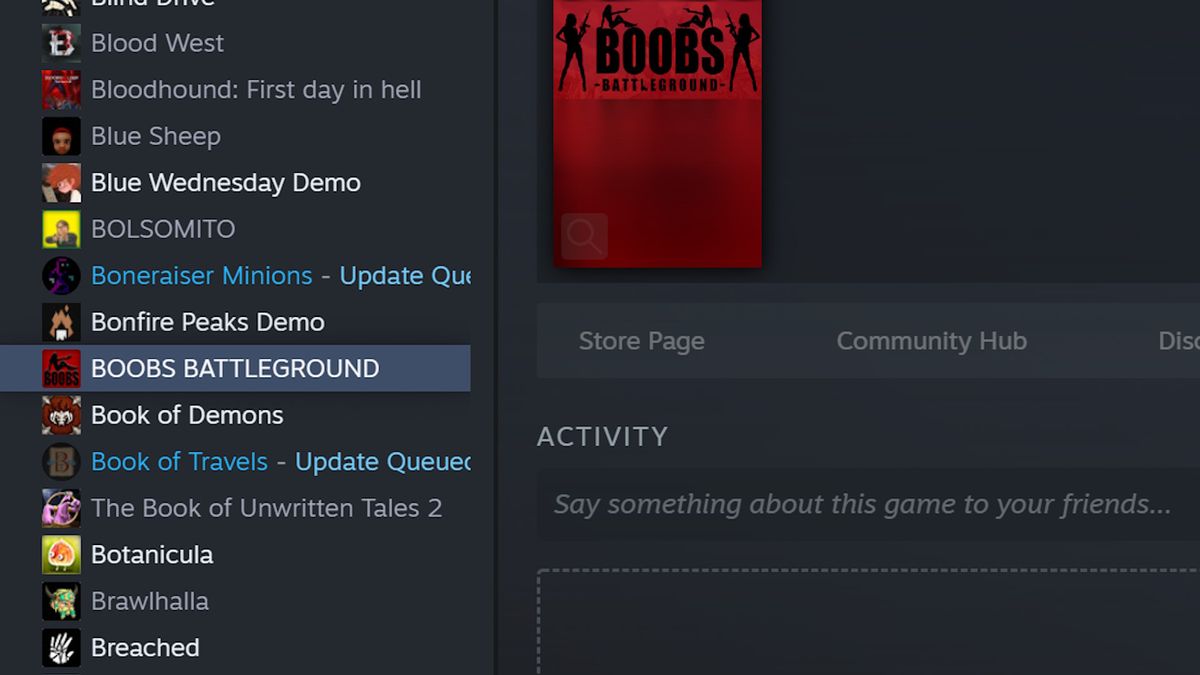Screen dimensions: 1200x675
Task: Click the Blue Sheep game icon
Action: tap(61, 136)
